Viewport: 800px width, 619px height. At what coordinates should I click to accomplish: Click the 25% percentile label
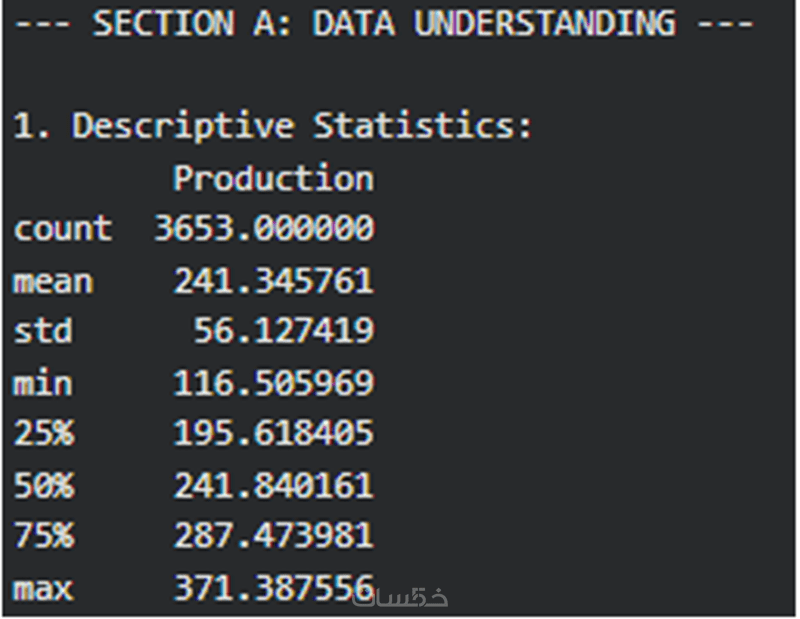[42, 434]
